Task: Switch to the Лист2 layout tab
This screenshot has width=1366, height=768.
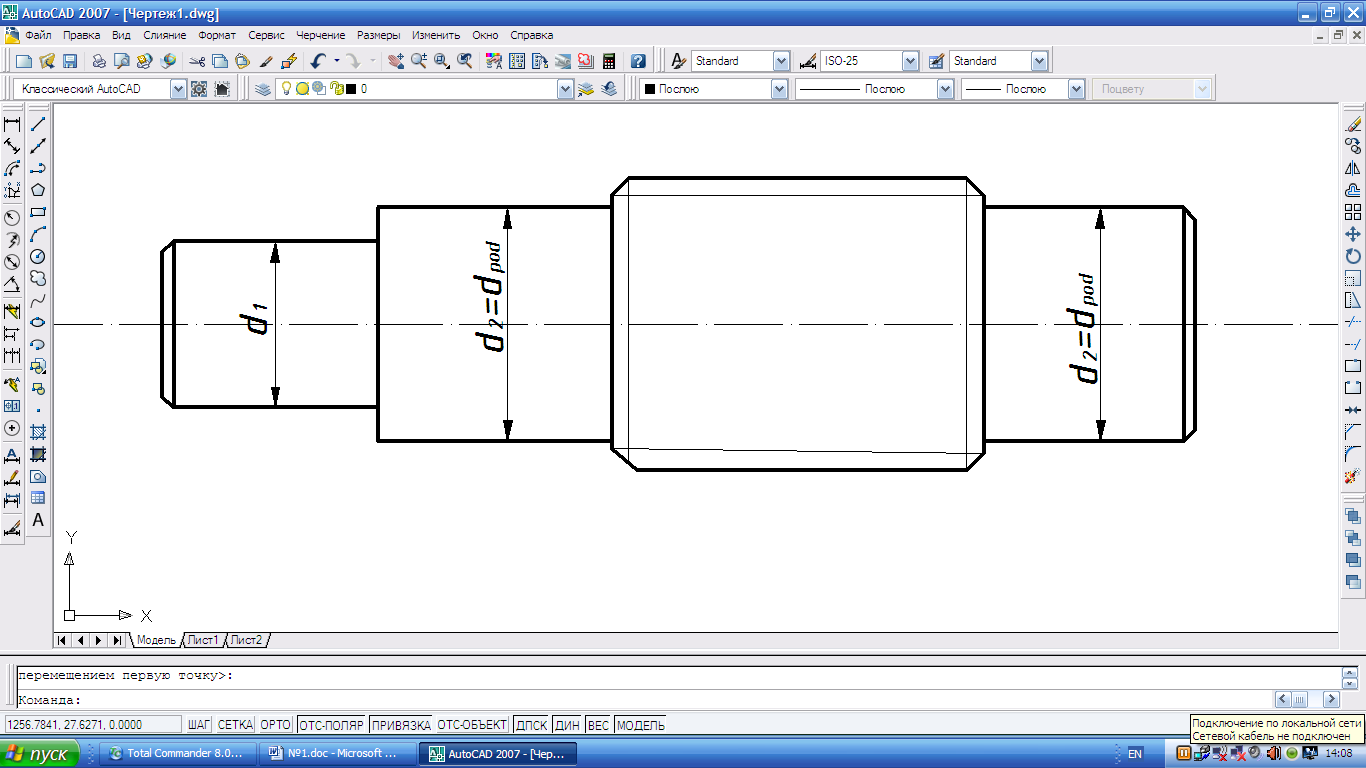Action: (x=246, y=640)
